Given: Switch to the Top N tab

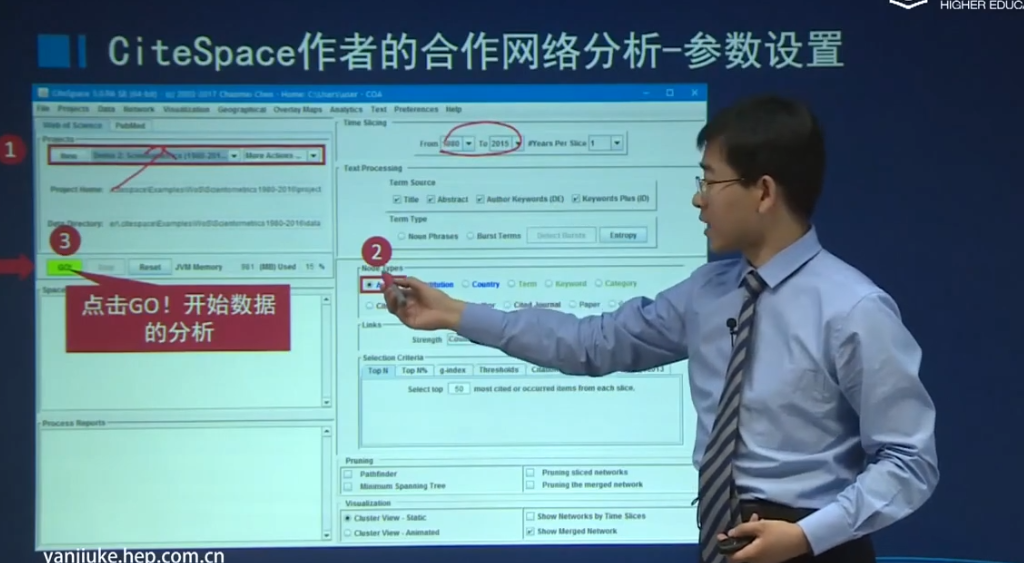Looking at the screenshot, I should click(x=377, y=370).
